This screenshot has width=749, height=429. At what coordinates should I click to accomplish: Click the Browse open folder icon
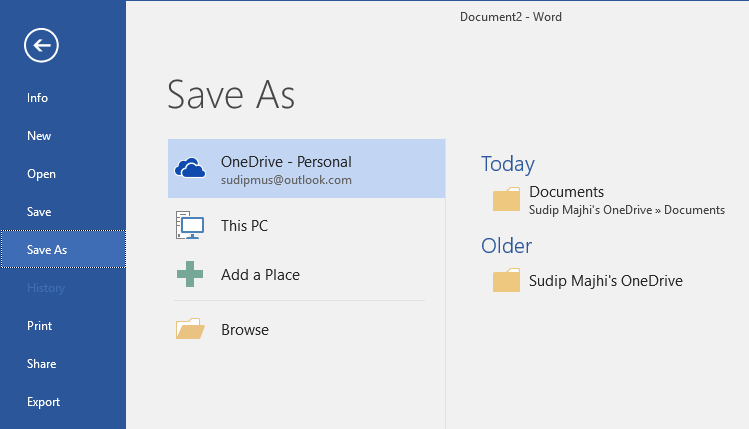pyautogui.click(x=190, y=329)
